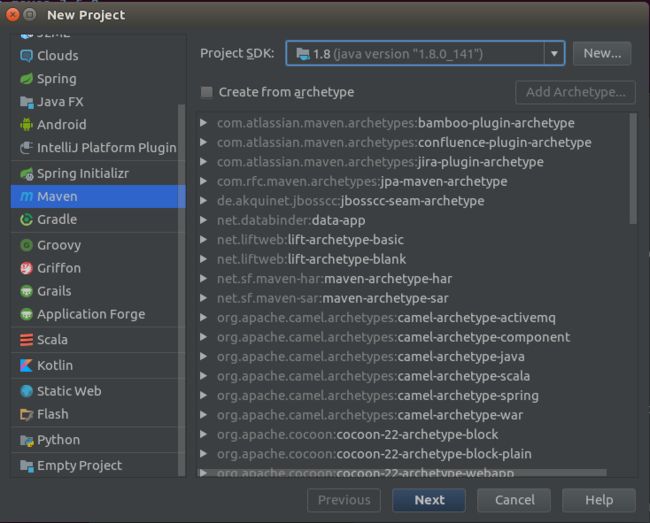Screen dimensions: 650x523
Task: Pick the Griffon icon
Action: (x=26, y=268)
